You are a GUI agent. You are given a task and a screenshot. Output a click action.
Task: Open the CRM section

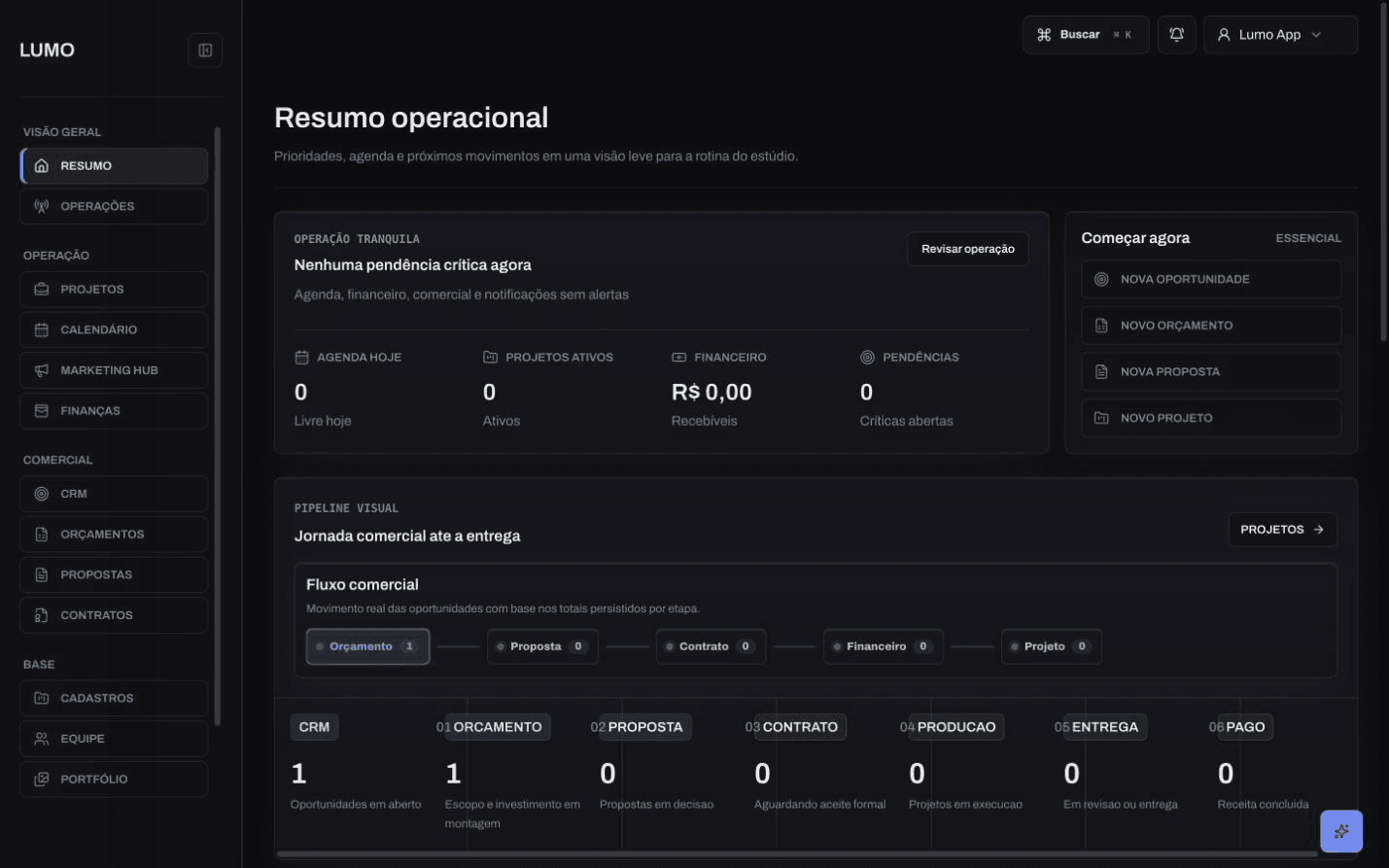(114, 495)
